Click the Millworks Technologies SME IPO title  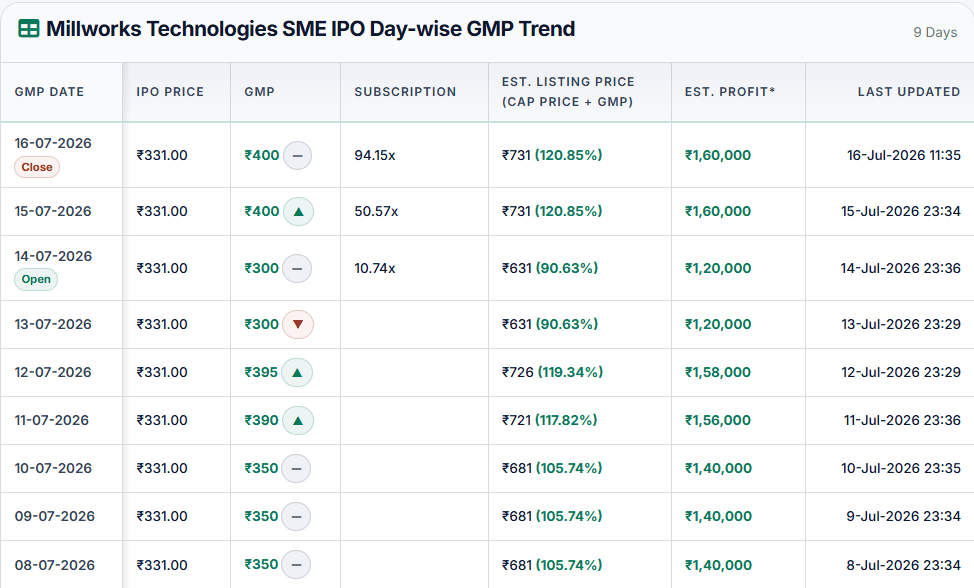(x=311, y=29)
